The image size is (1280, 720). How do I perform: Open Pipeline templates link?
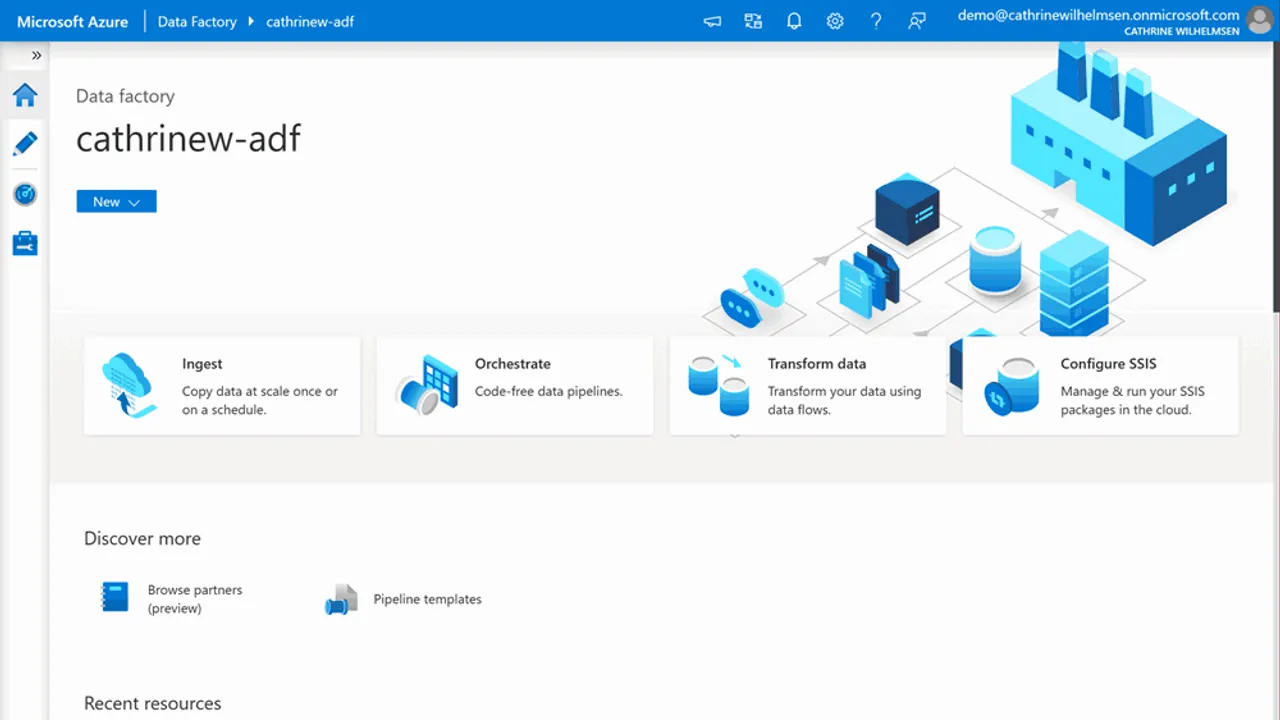click(x=428, y=599)
